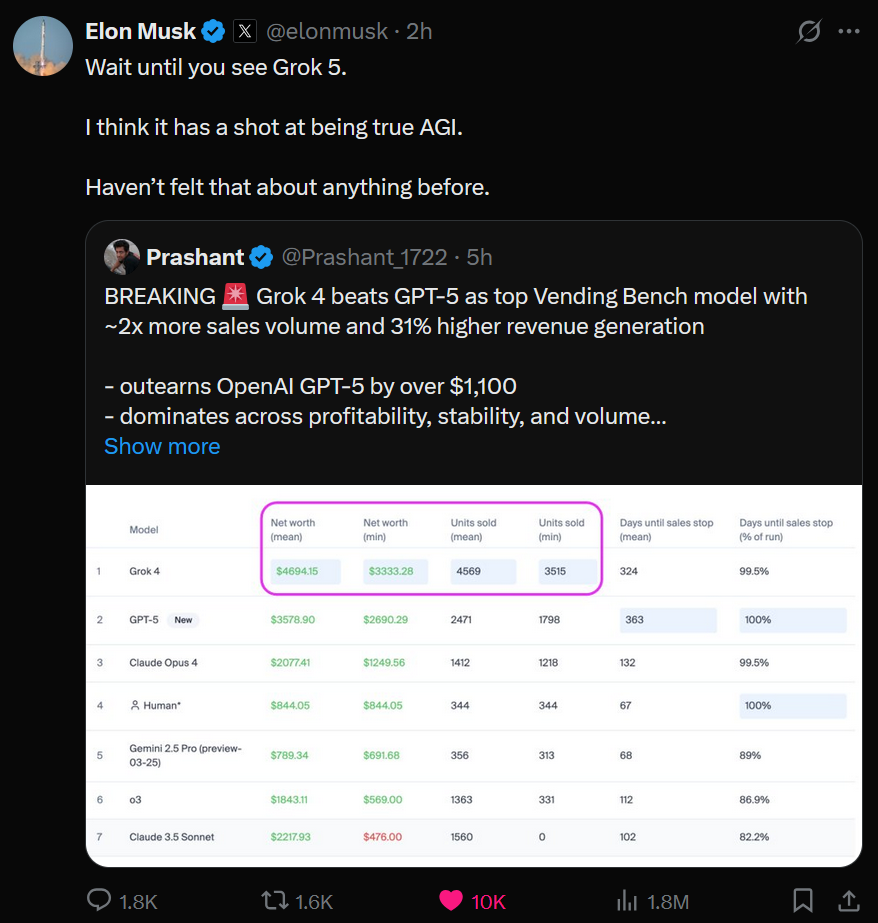Click the Grok explain icon
This screenshot has width=878, height=923.
[808, 32]
